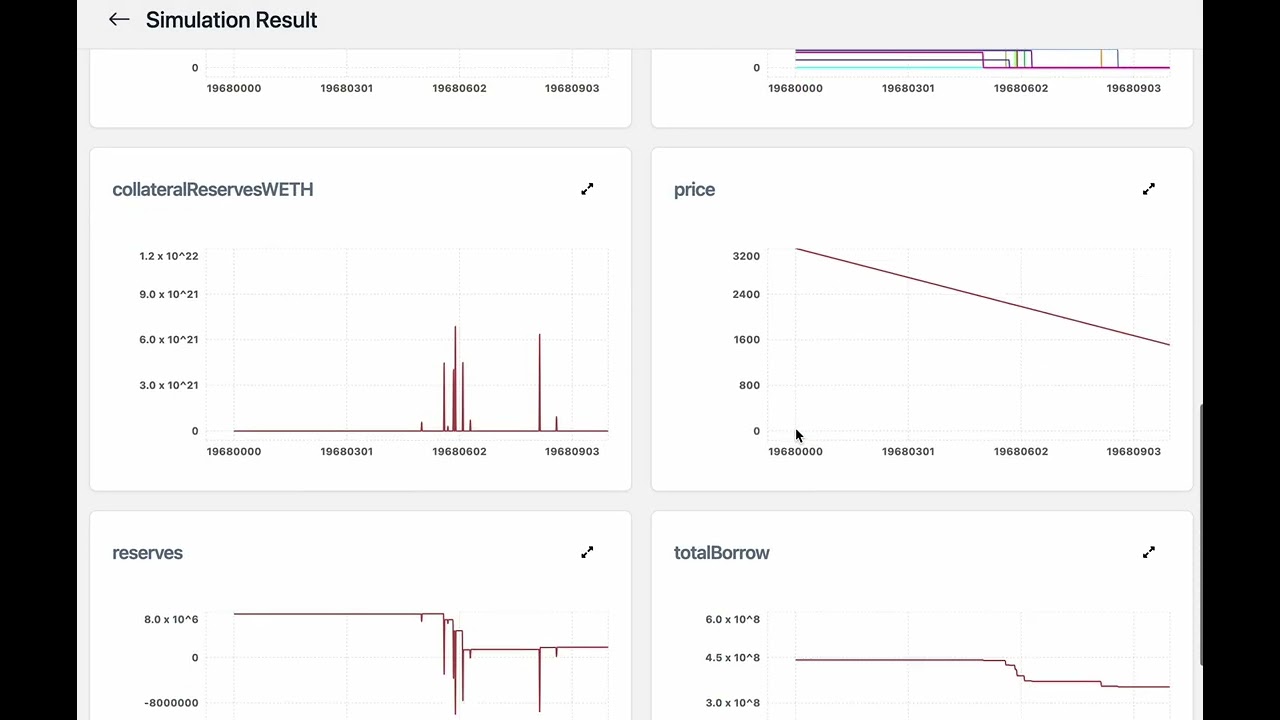
Task: Go back using the left arrow icon
Action: coord(119,19)
